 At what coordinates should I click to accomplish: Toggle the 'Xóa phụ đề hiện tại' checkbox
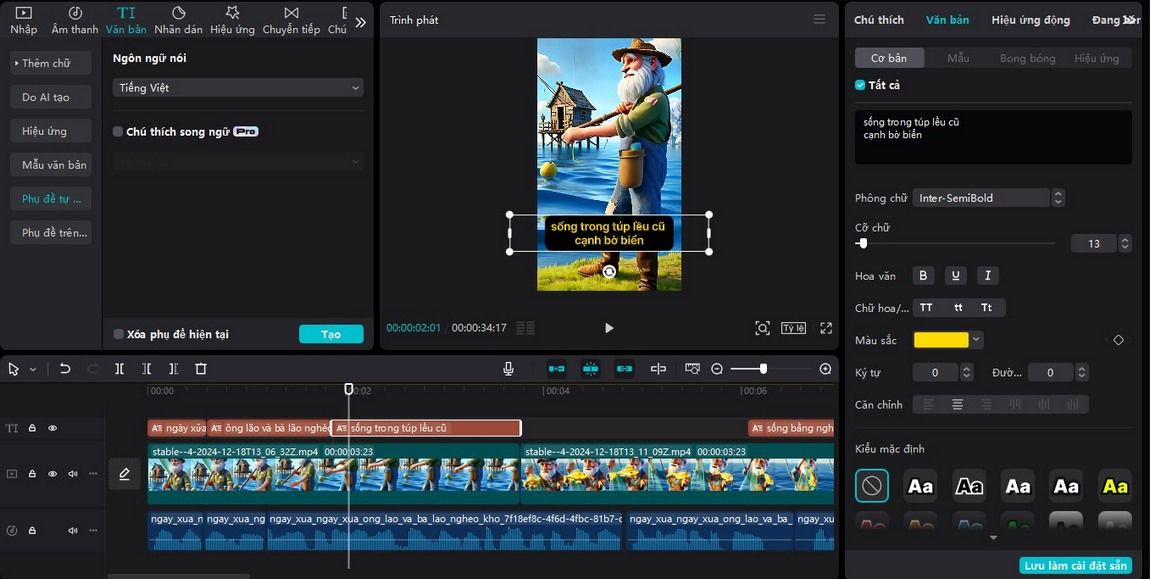coord(118,334)
